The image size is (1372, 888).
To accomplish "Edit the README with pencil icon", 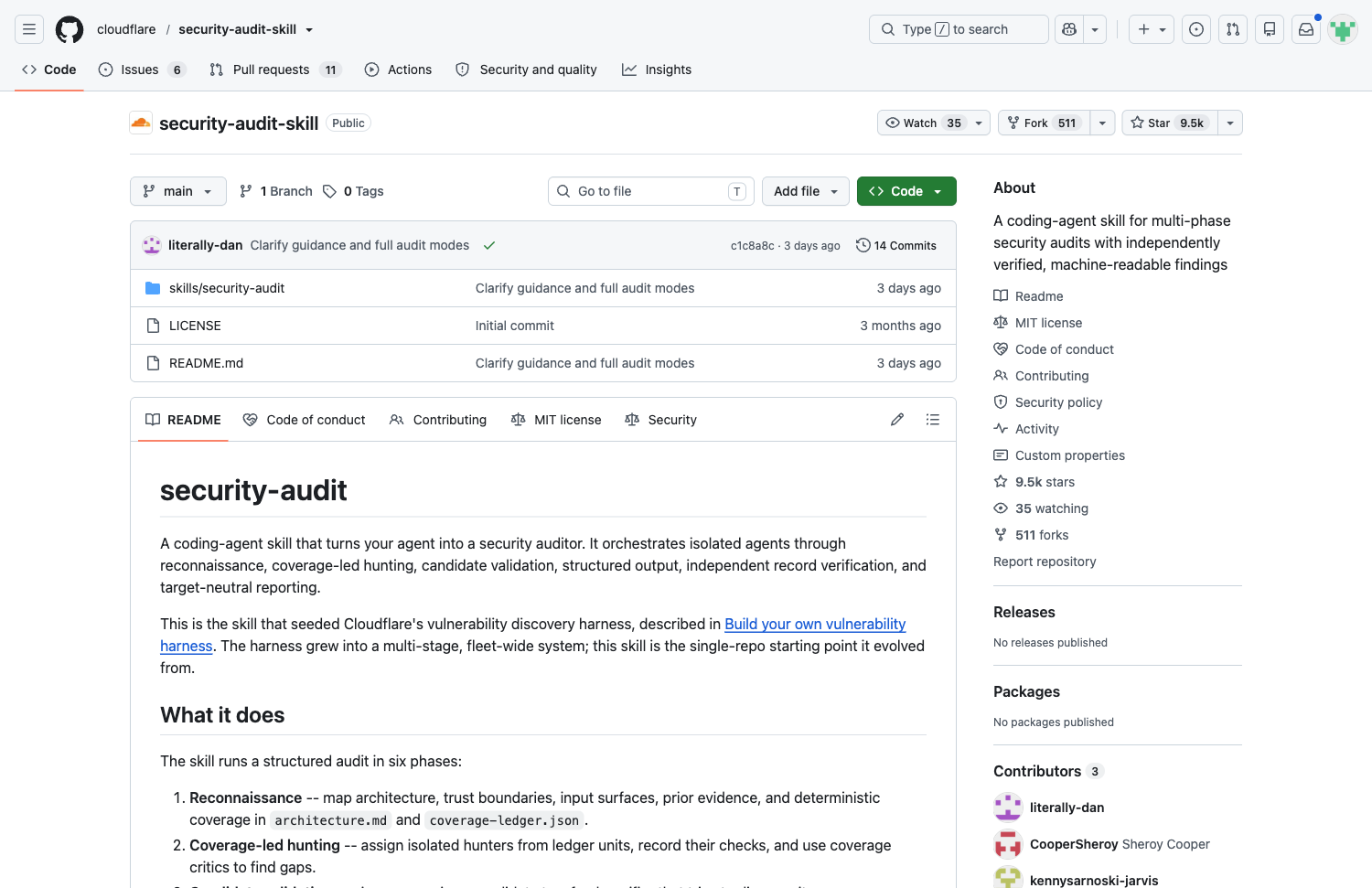I will 897,420.
